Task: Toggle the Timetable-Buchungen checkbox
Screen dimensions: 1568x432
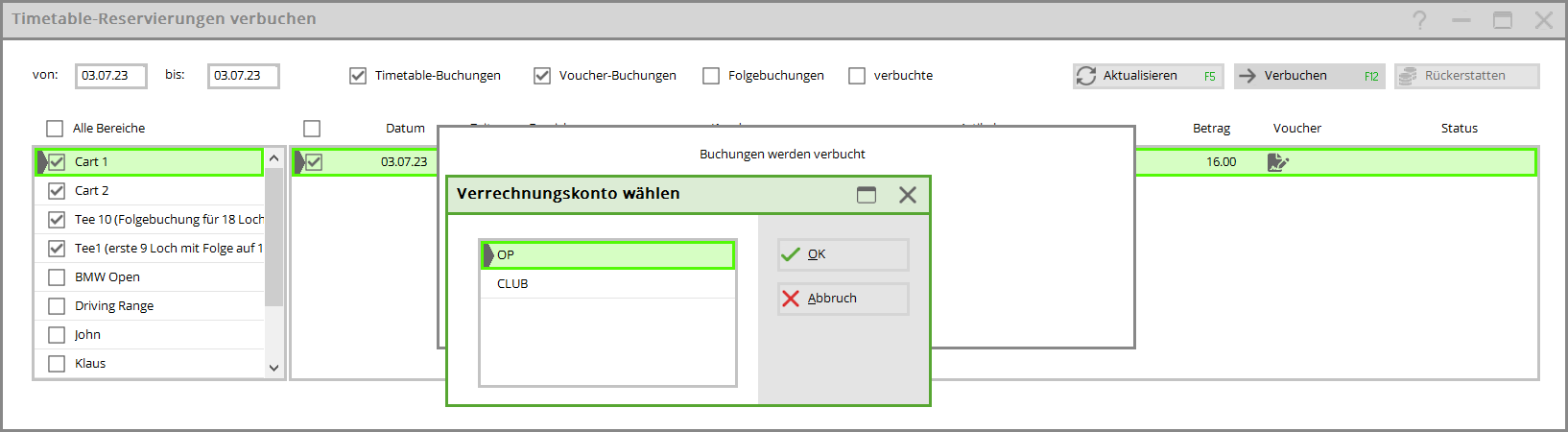Action: click(358, 76)
